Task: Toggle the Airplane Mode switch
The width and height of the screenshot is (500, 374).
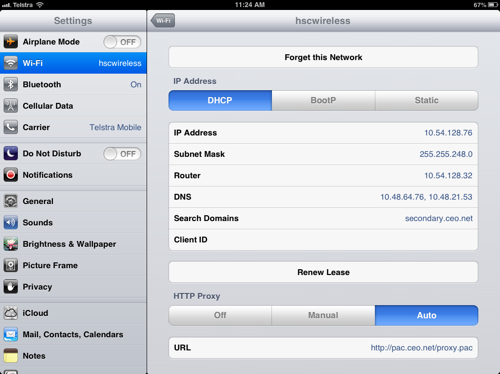Action: pos(122,42)
